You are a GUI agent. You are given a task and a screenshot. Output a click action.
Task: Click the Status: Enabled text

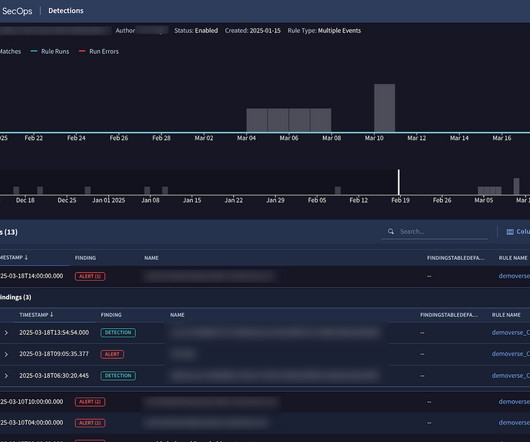pos(196,30)
